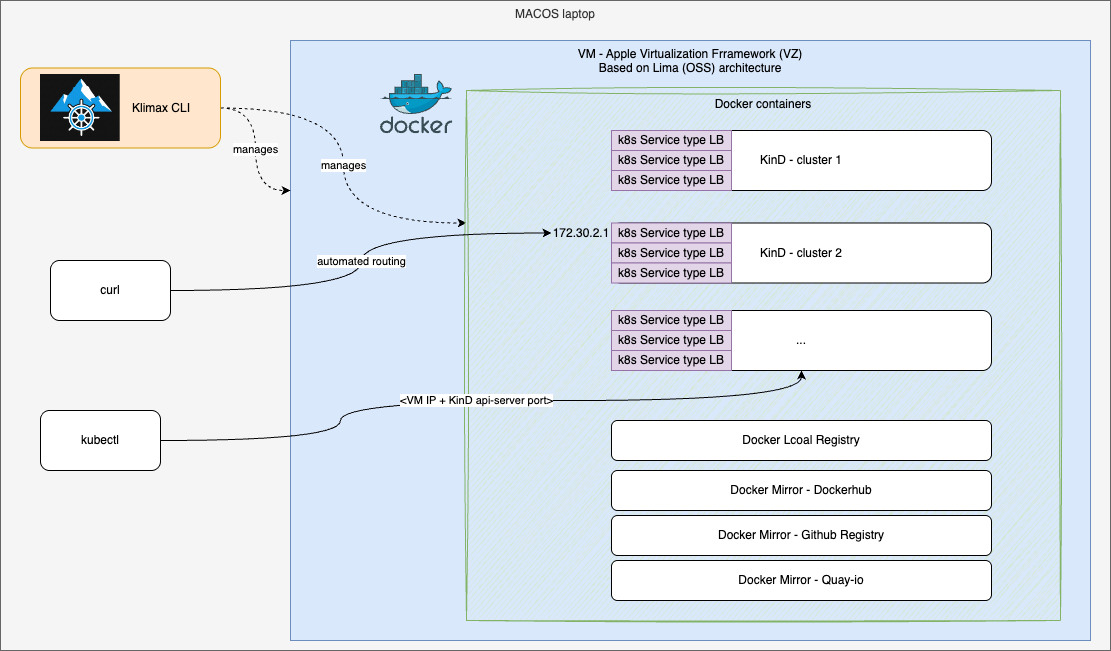This screenshot has width=1111, height=651.
Task: Select the kubectl box
Action: (x=101, y=440)
